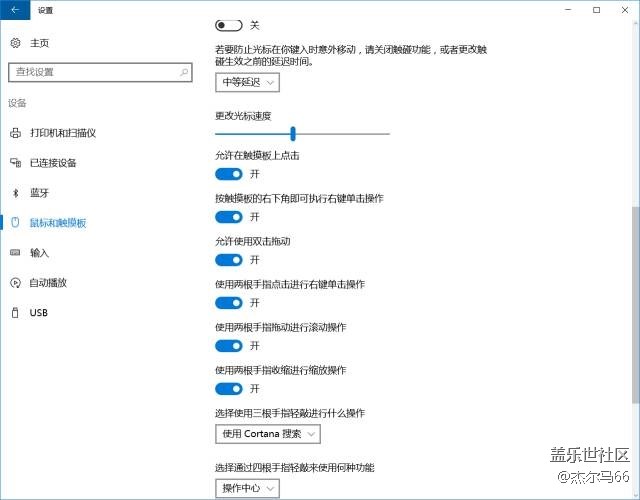Click the home gear icon beside 主页

(x=15, y=43)
